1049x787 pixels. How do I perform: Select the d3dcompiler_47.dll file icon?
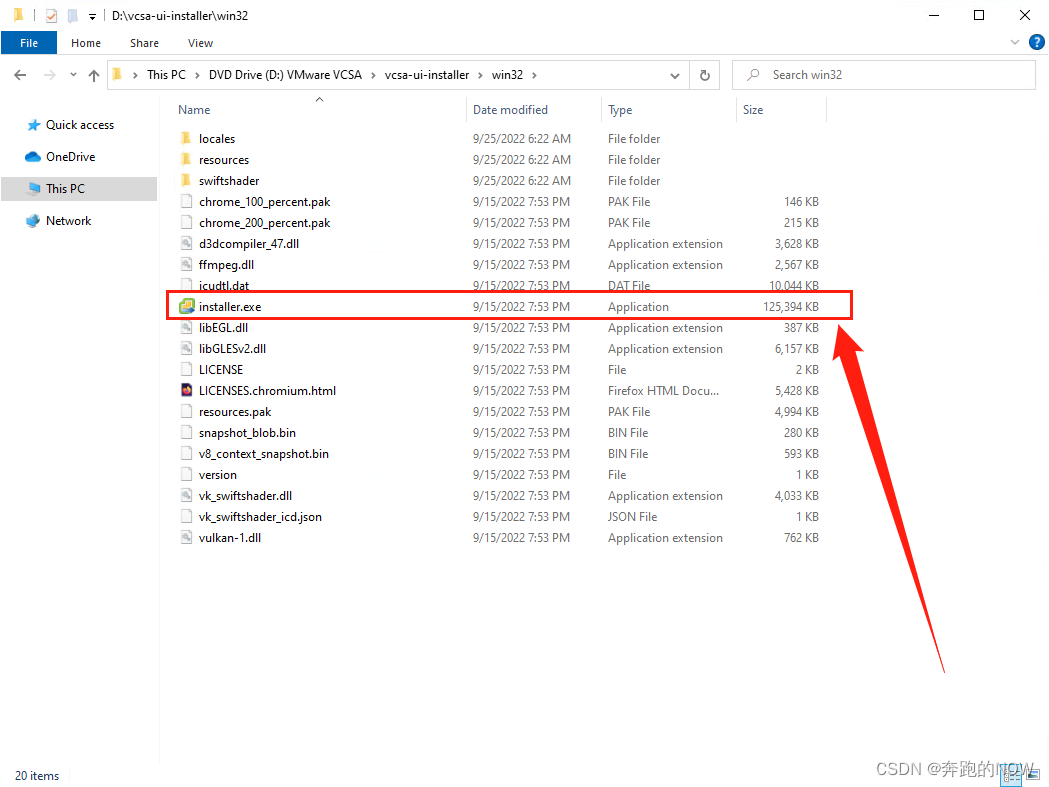[x=187, y=244]
